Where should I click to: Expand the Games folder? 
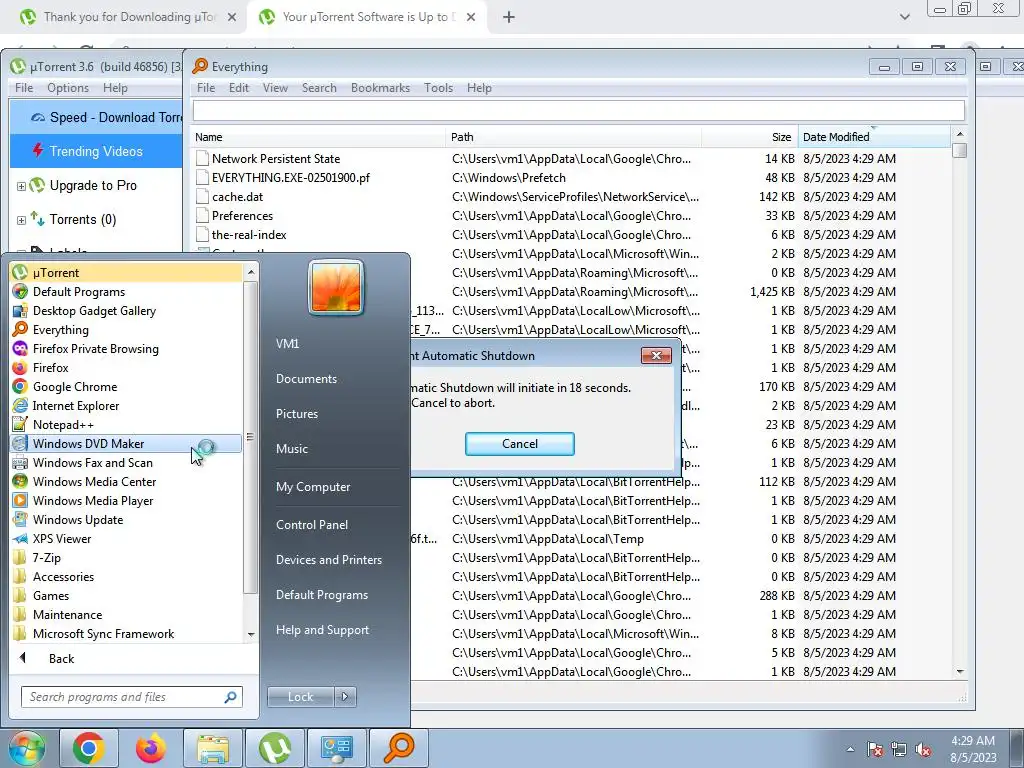(126, 595)
